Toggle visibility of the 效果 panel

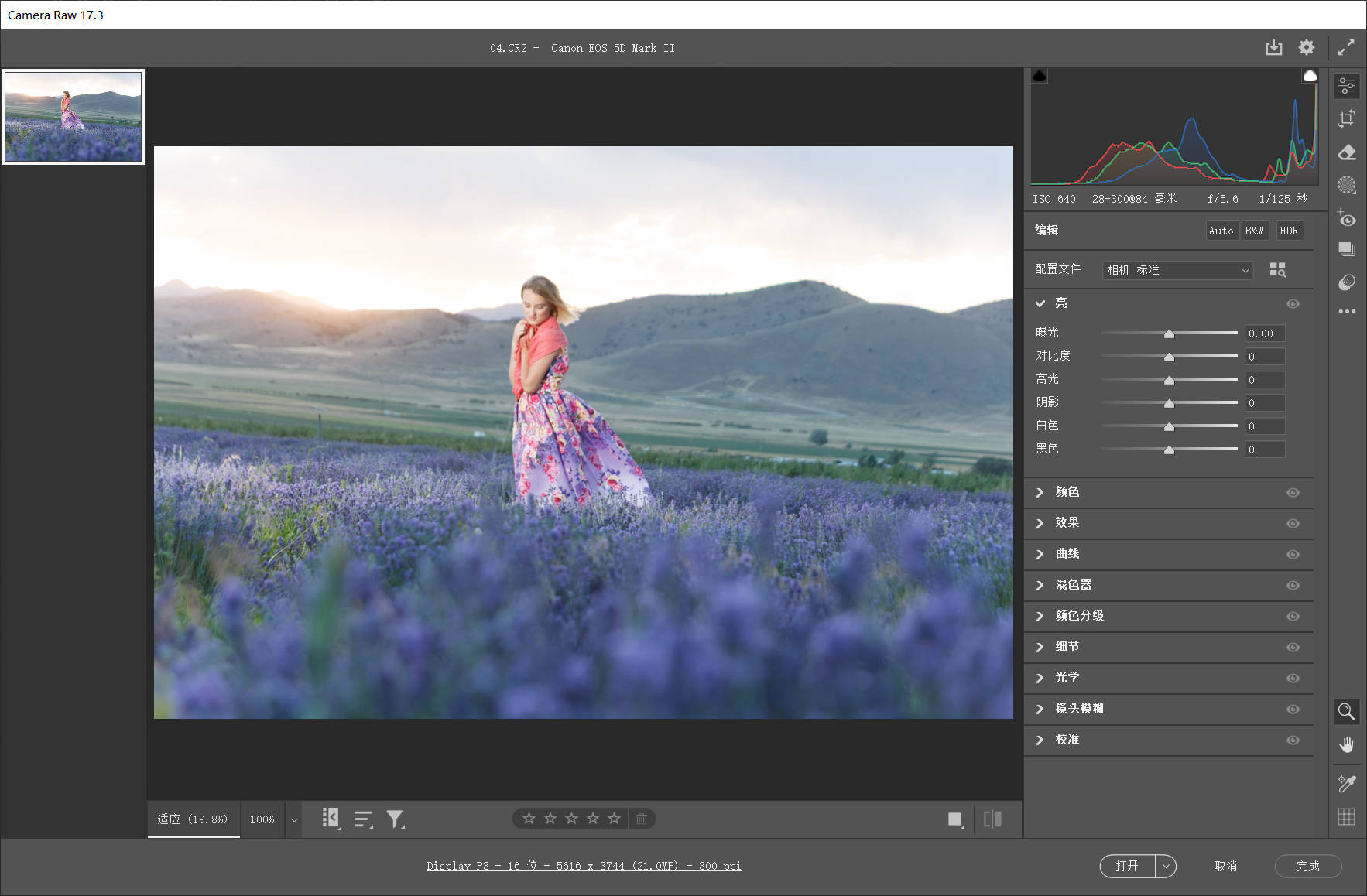tap(1293, 524)
